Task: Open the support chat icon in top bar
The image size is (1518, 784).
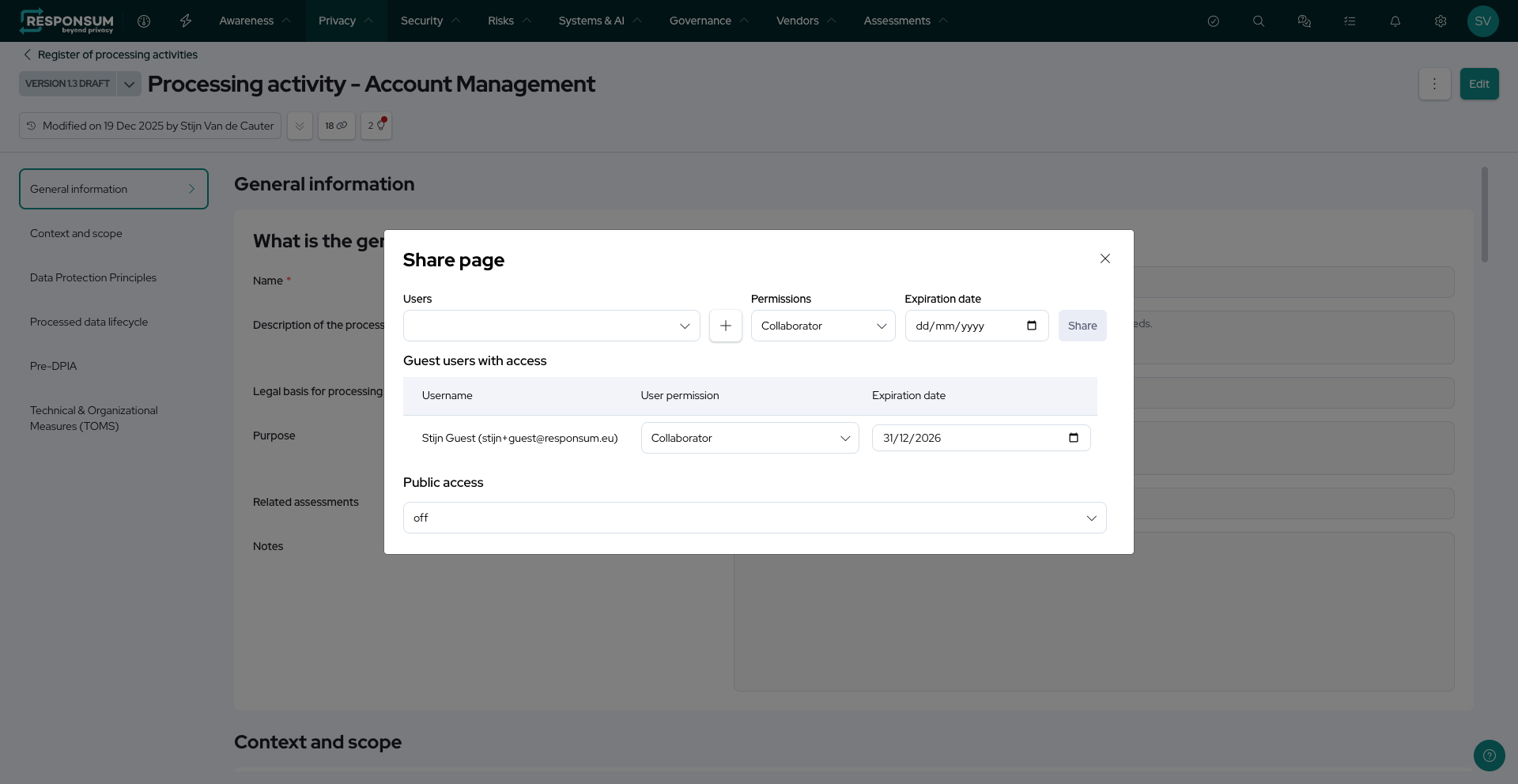Action: 1305,21
